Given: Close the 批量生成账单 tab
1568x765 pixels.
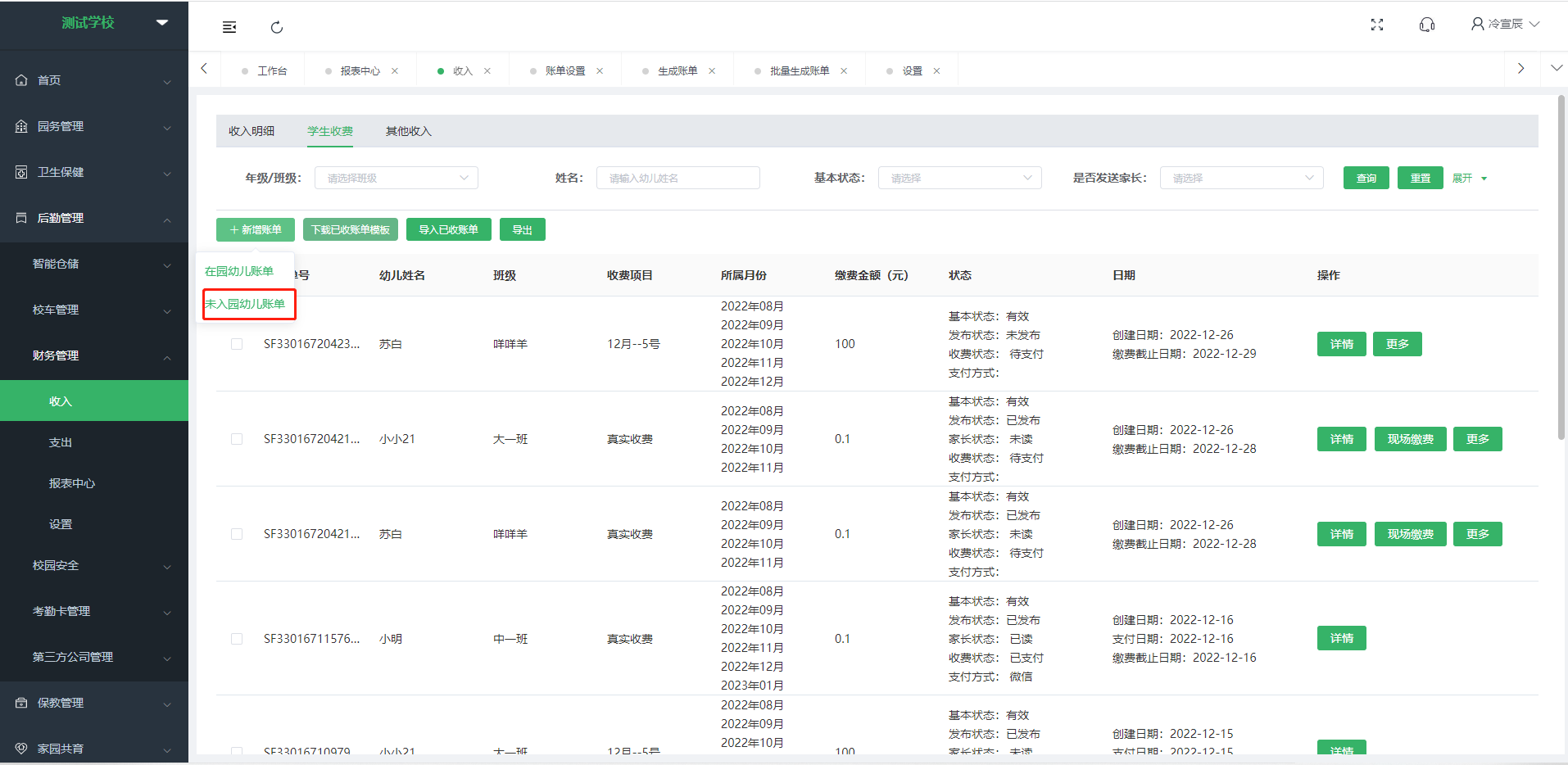Looking at the screenshot, I should pos(844,70).
